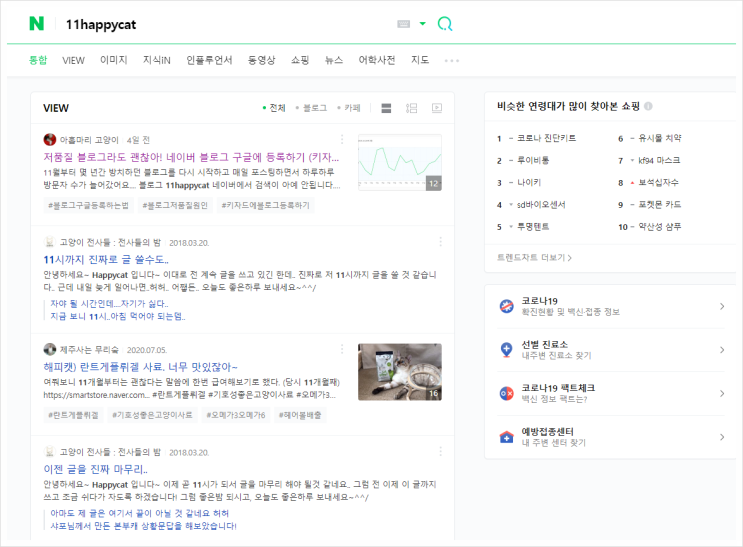Open shopping trend 코로나 진단키트

click(546, 138)
